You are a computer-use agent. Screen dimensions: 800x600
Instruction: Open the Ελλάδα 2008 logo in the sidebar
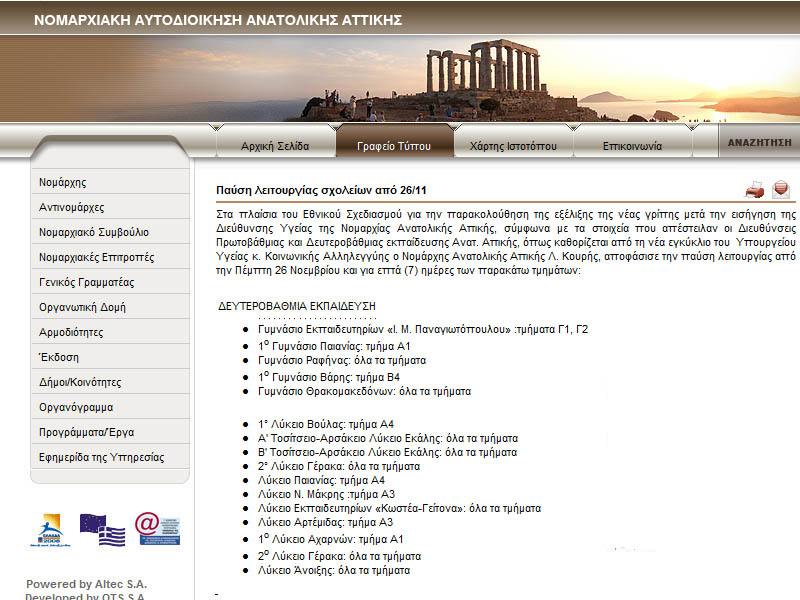[x=51, y=531]
